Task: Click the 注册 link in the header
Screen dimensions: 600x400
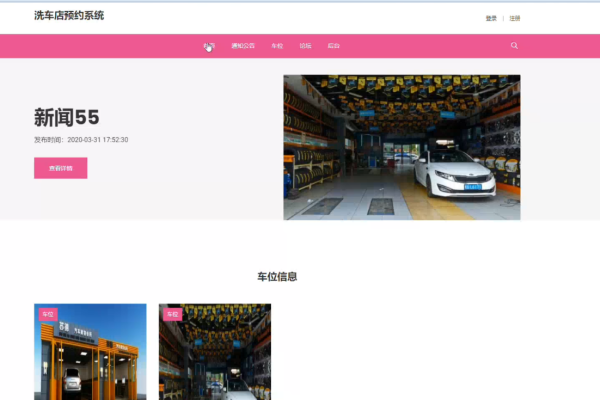Action: pyautogui.click(x=515, y=18)
